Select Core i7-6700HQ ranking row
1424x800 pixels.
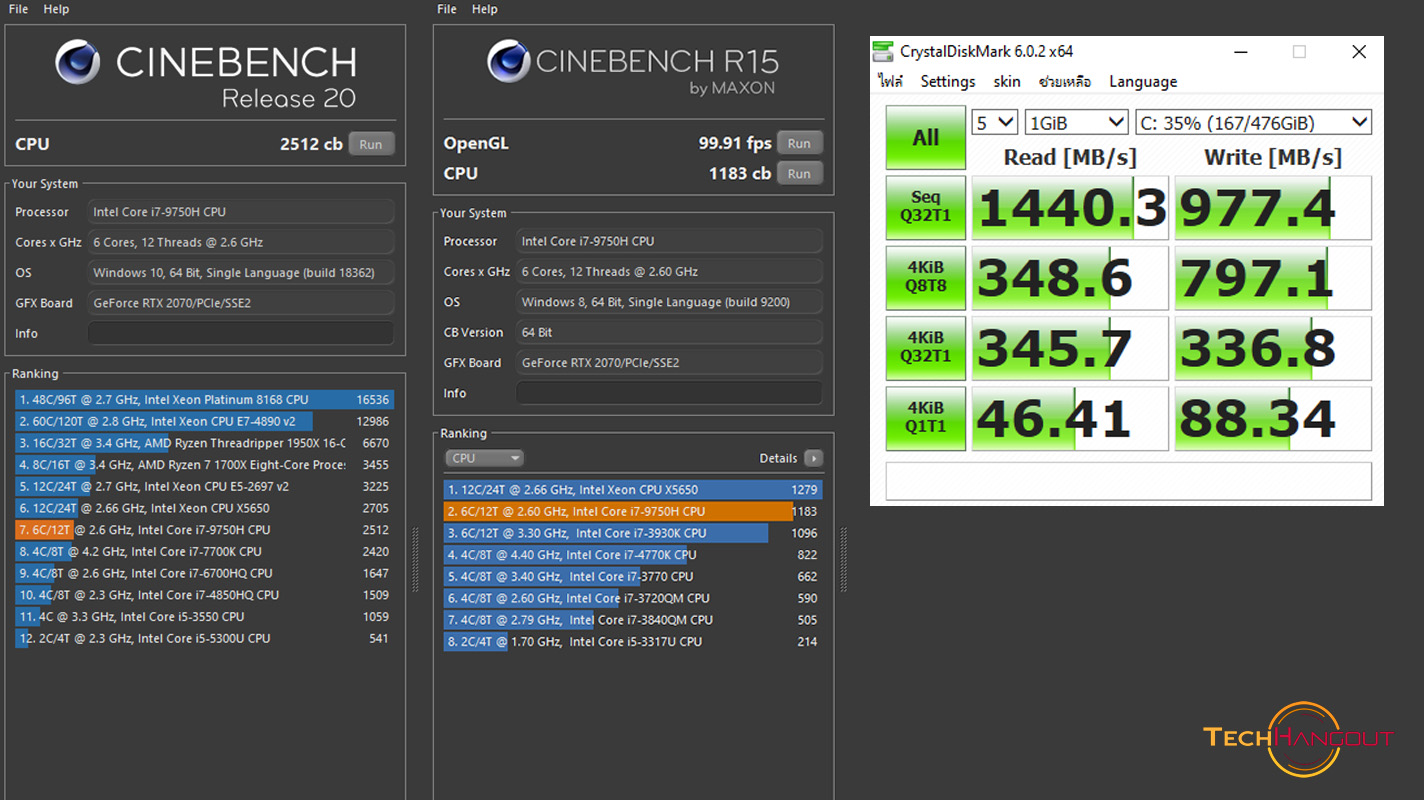(204, 573)
